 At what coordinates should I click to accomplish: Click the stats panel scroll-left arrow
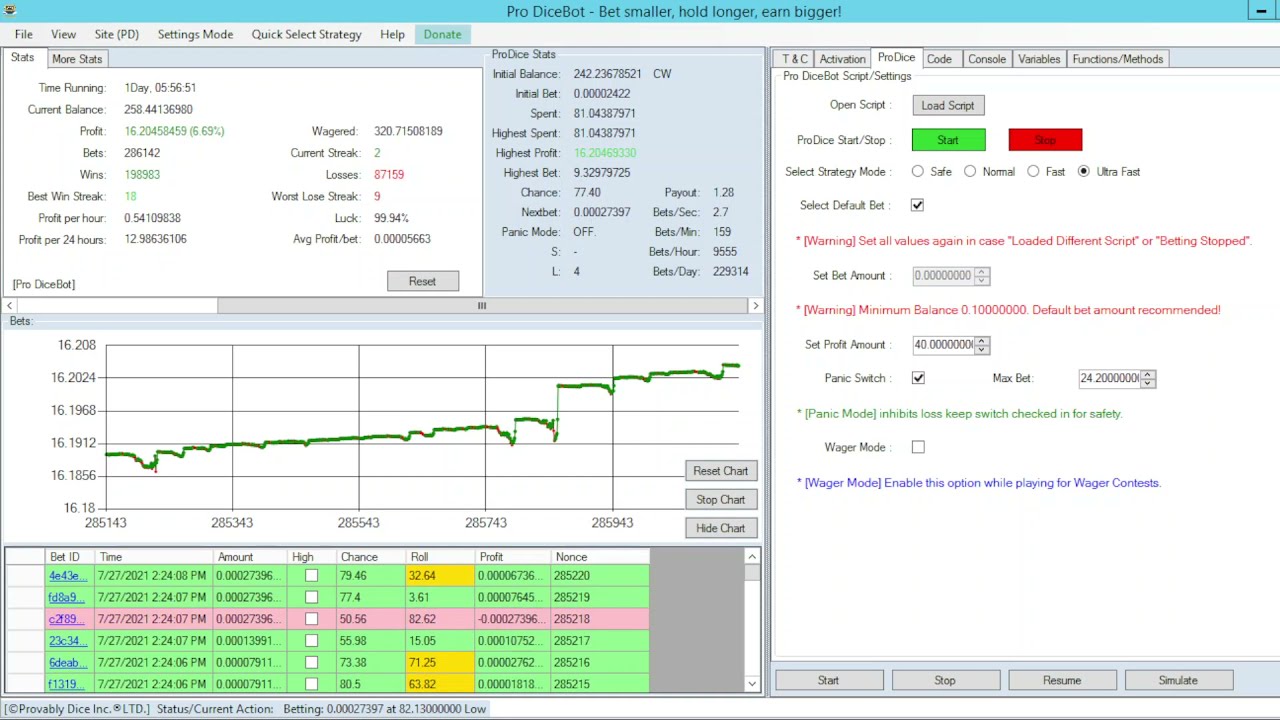[x=10, y=306]
